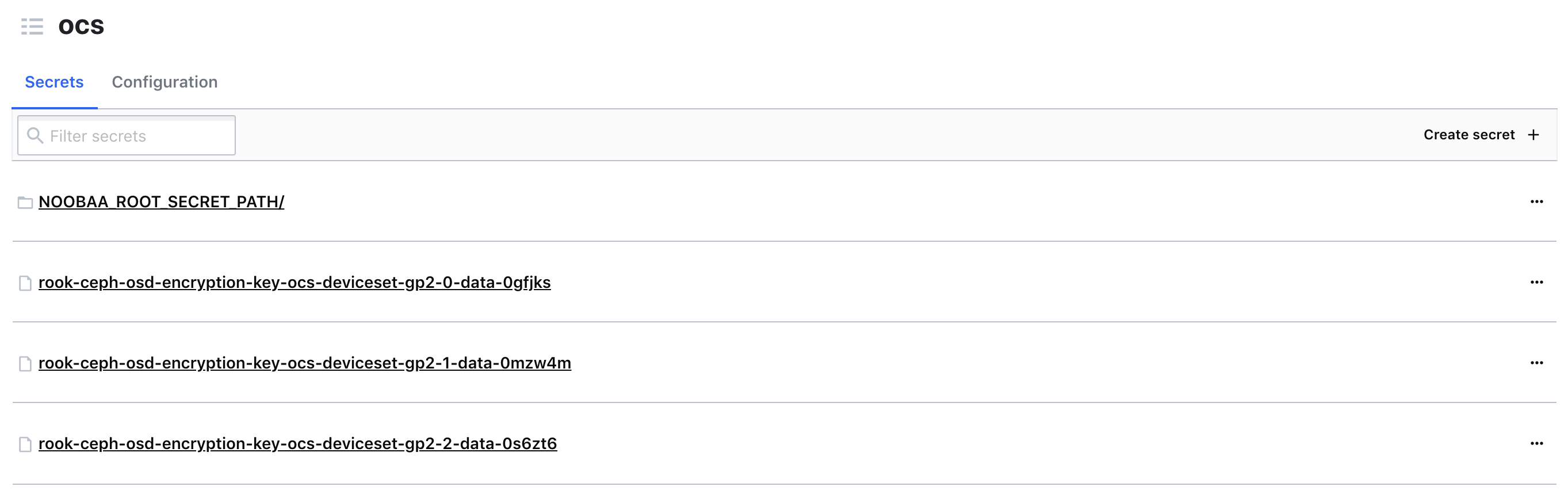Click the file icon for gp2-2-data-0s6zt6 secret
This screenshot has width=1568, height=494.
pyautogui.click(x=25, y=444)
